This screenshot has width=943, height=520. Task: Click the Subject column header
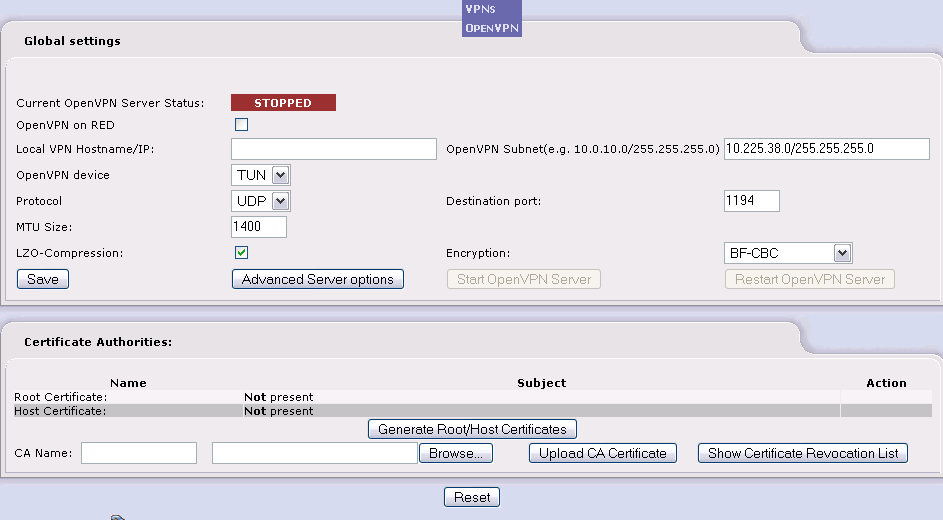541,383
